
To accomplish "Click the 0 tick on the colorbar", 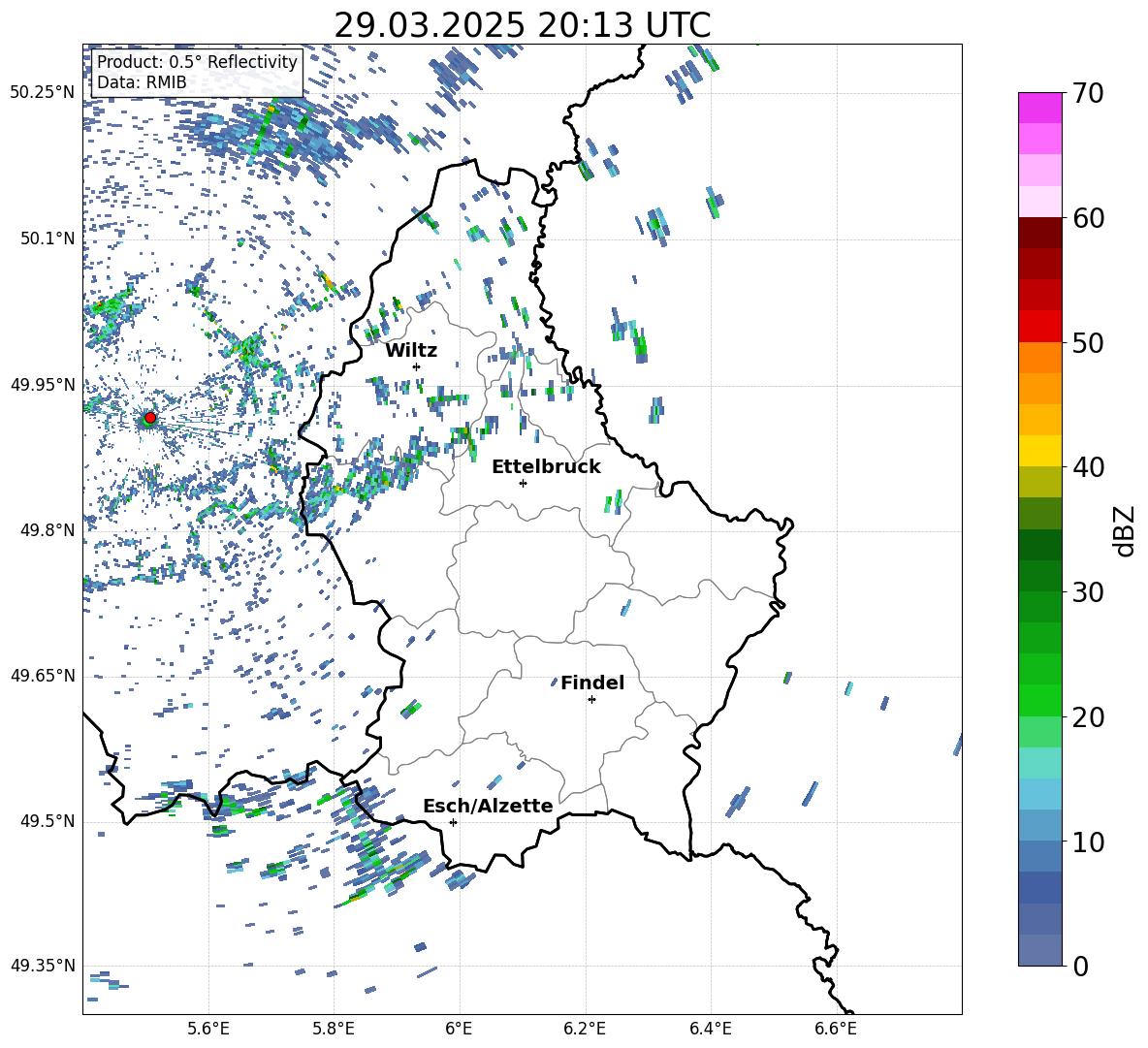I will click(x=1080, y=966).
